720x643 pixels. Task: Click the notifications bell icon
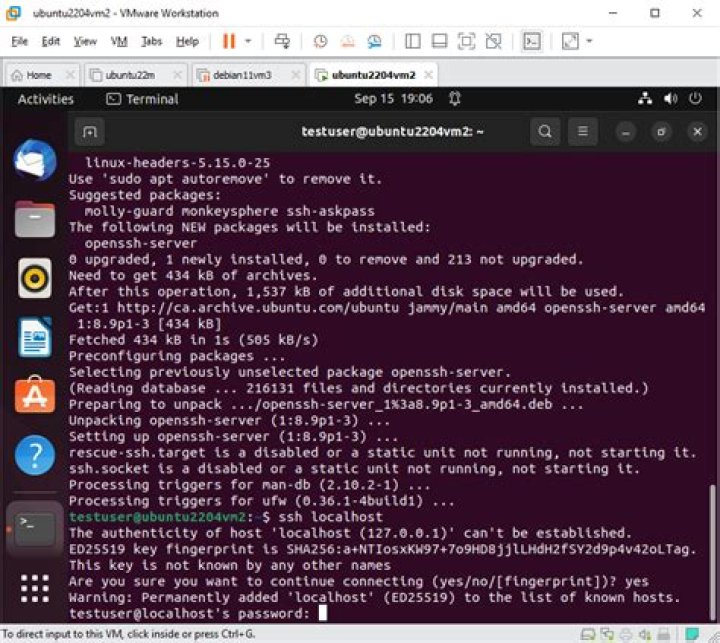(x=455, y=98)
